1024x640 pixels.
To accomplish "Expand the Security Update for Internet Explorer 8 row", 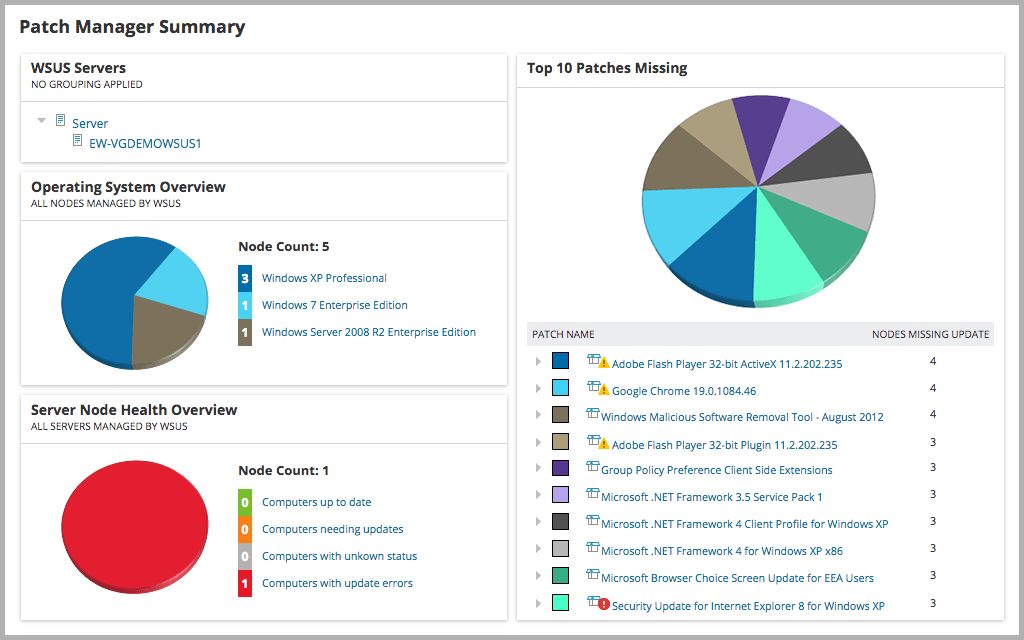I will 539,602.
